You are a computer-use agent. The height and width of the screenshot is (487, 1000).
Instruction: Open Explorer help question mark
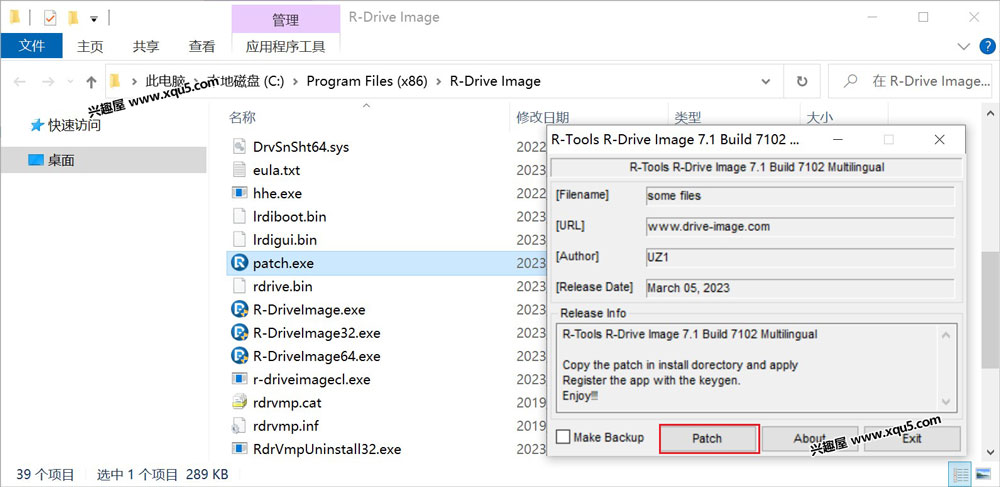coord(985,47)
